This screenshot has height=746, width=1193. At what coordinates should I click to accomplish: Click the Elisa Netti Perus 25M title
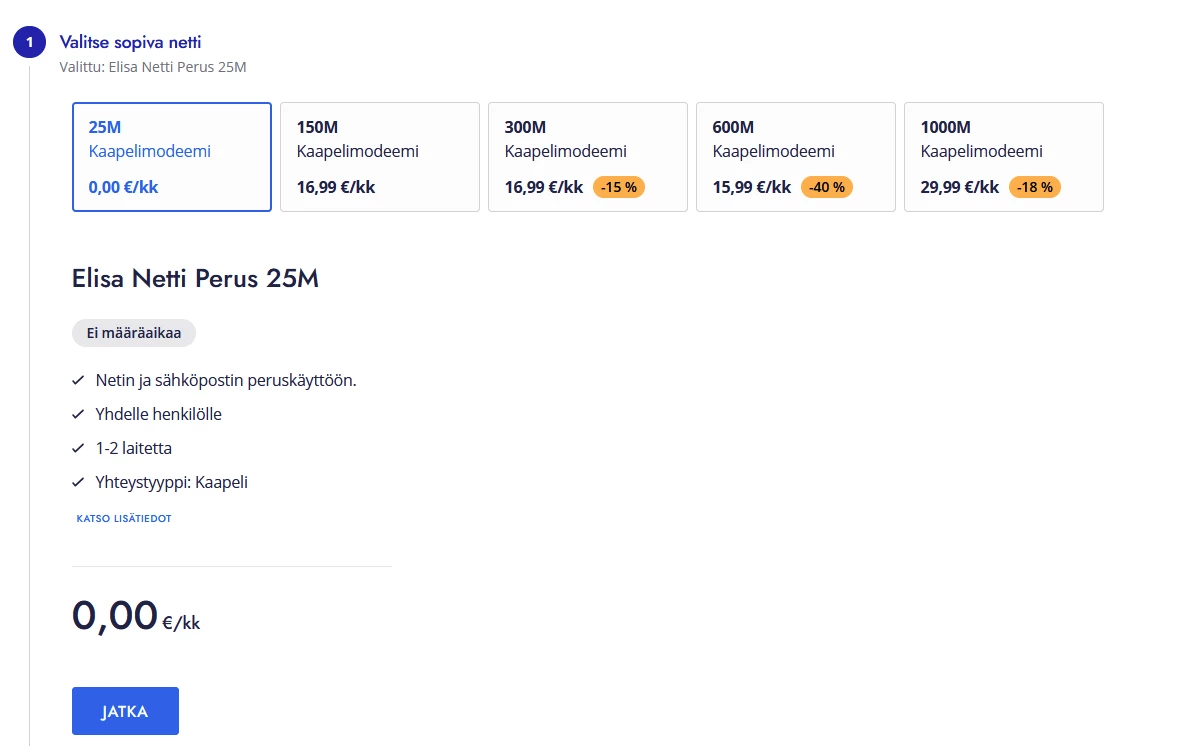(x=196, y=279)
